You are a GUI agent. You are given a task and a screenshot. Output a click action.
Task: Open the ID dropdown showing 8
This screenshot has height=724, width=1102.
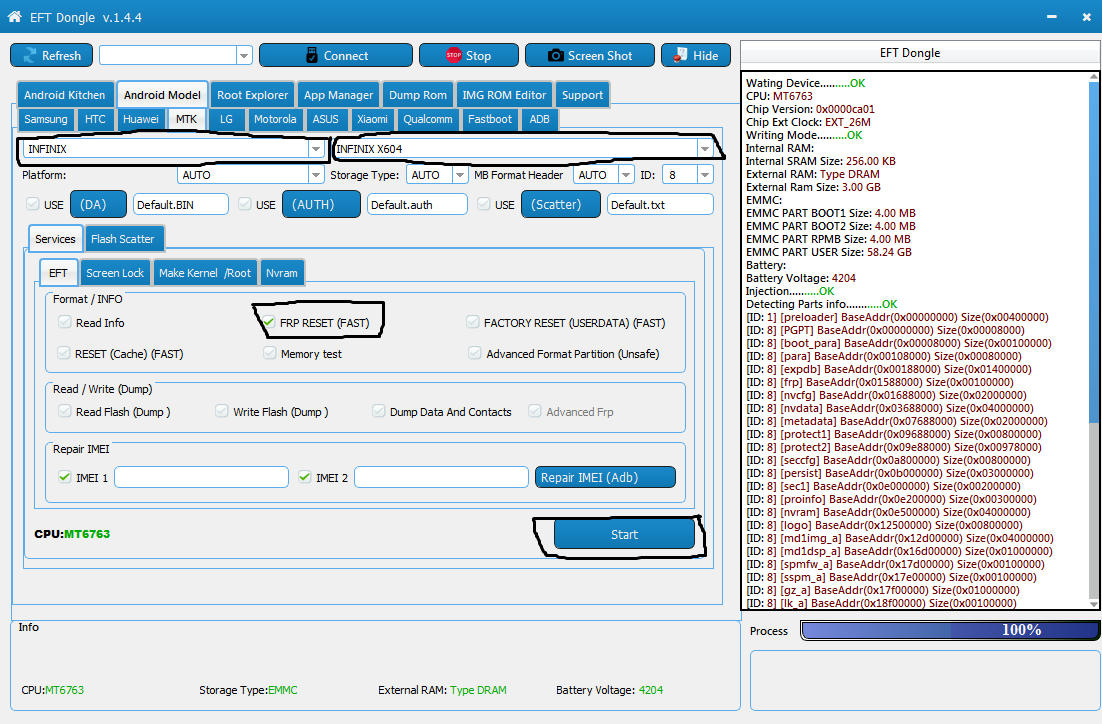point(705,175)
